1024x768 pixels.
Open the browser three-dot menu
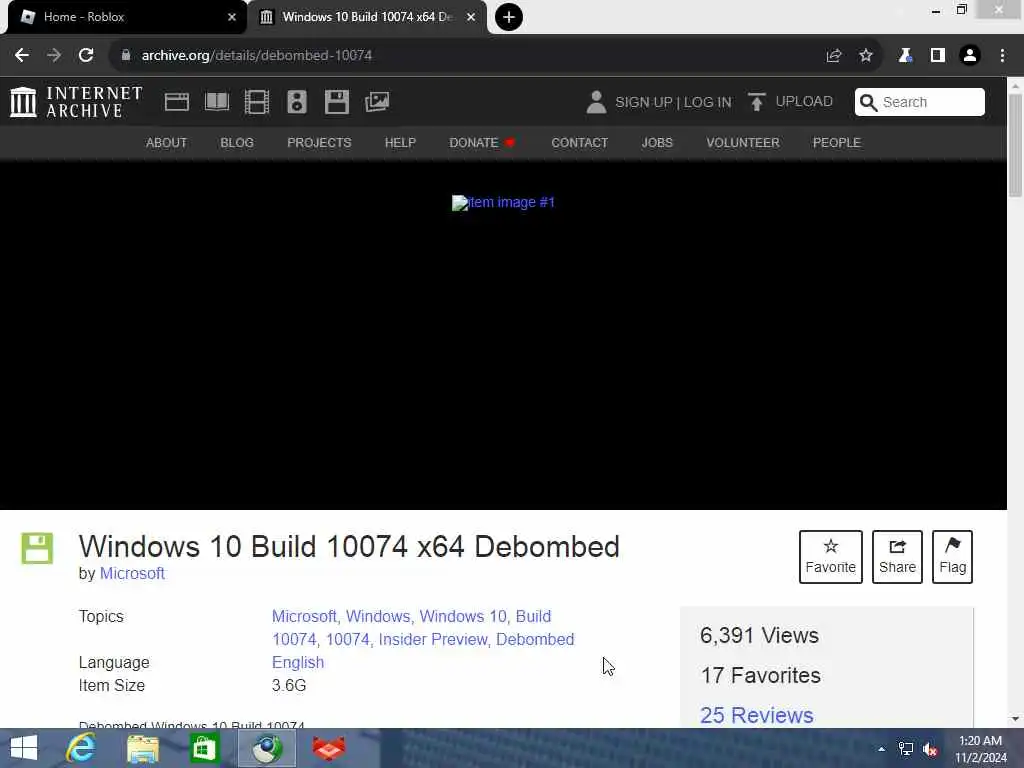[x=1002, y=56]
